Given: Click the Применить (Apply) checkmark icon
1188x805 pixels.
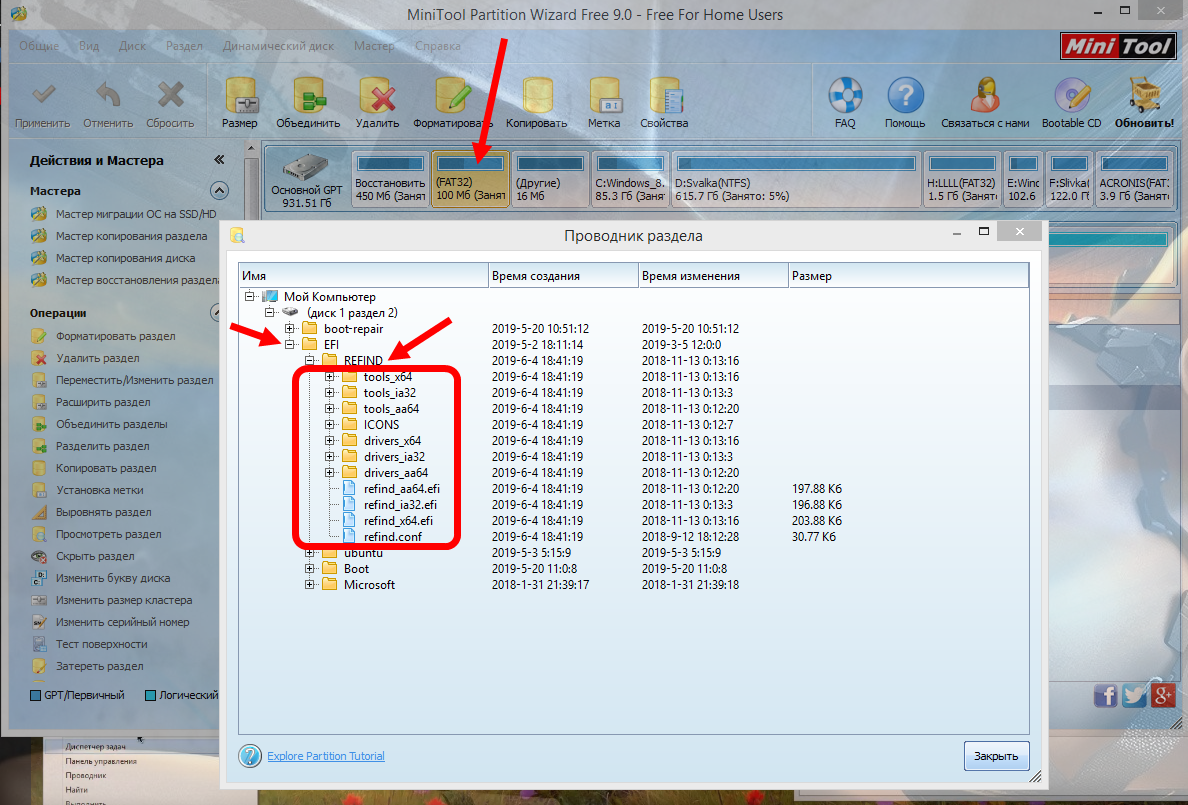Looking at the screenshot, I should (43, 95).
